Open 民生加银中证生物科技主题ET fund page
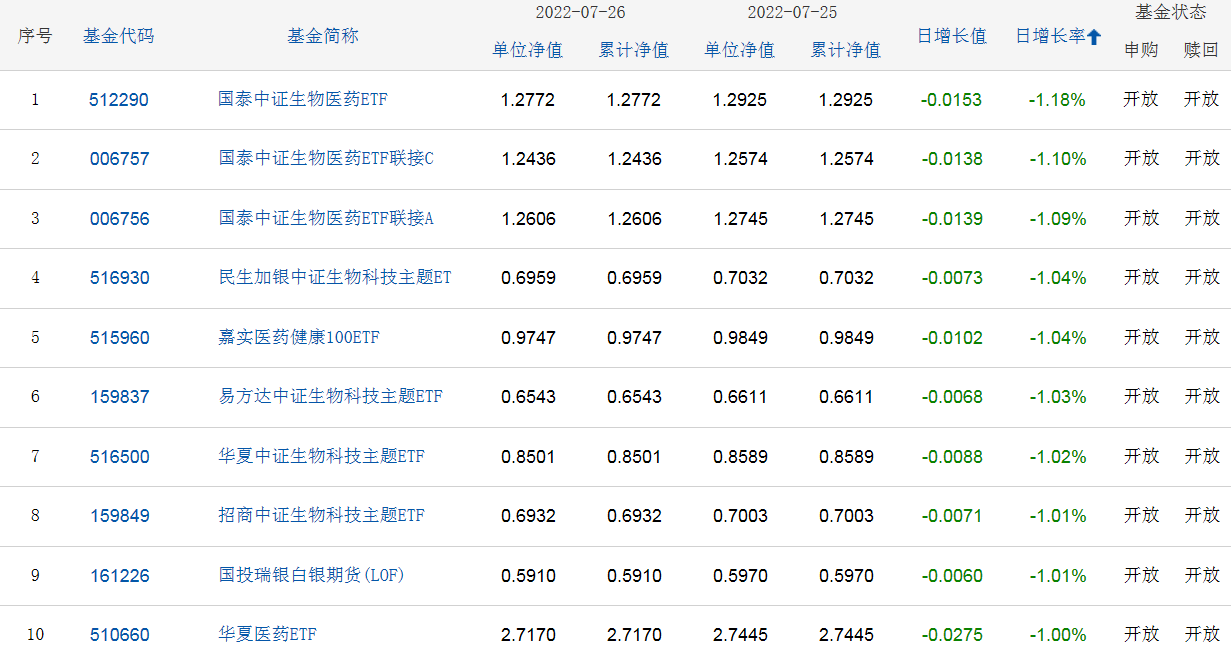This screenshot has height=662, width=1231. click(x=335, y=277)
